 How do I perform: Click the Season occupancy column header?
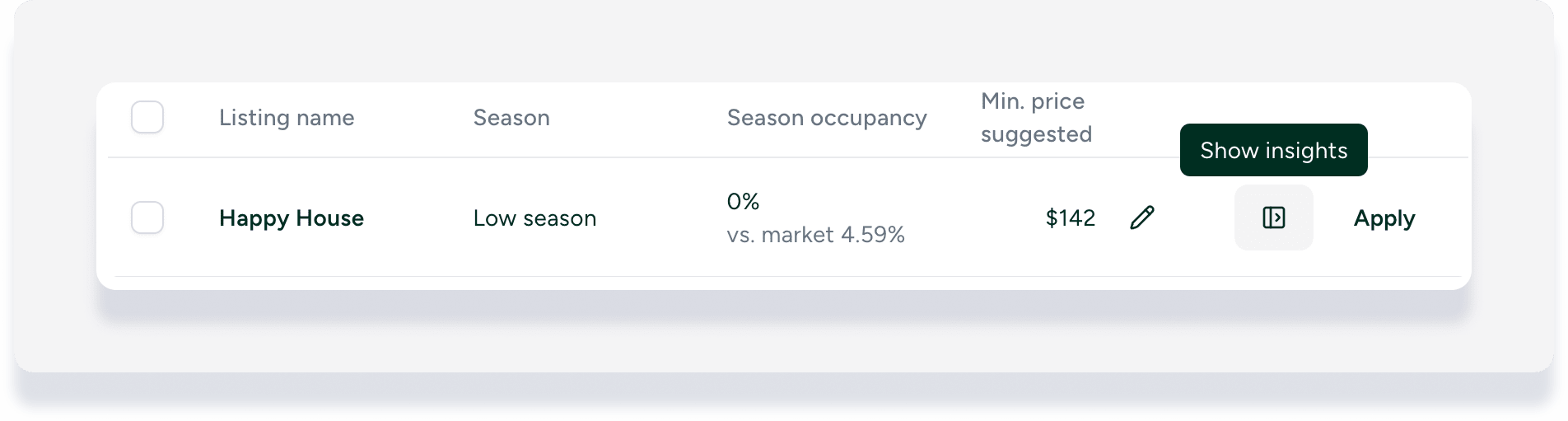pyautogui.click(x=827, y=118)
